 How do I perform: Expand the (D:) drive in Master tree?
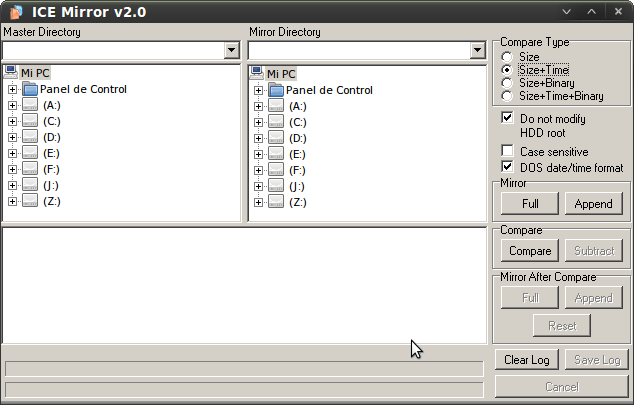coord(12,138)
